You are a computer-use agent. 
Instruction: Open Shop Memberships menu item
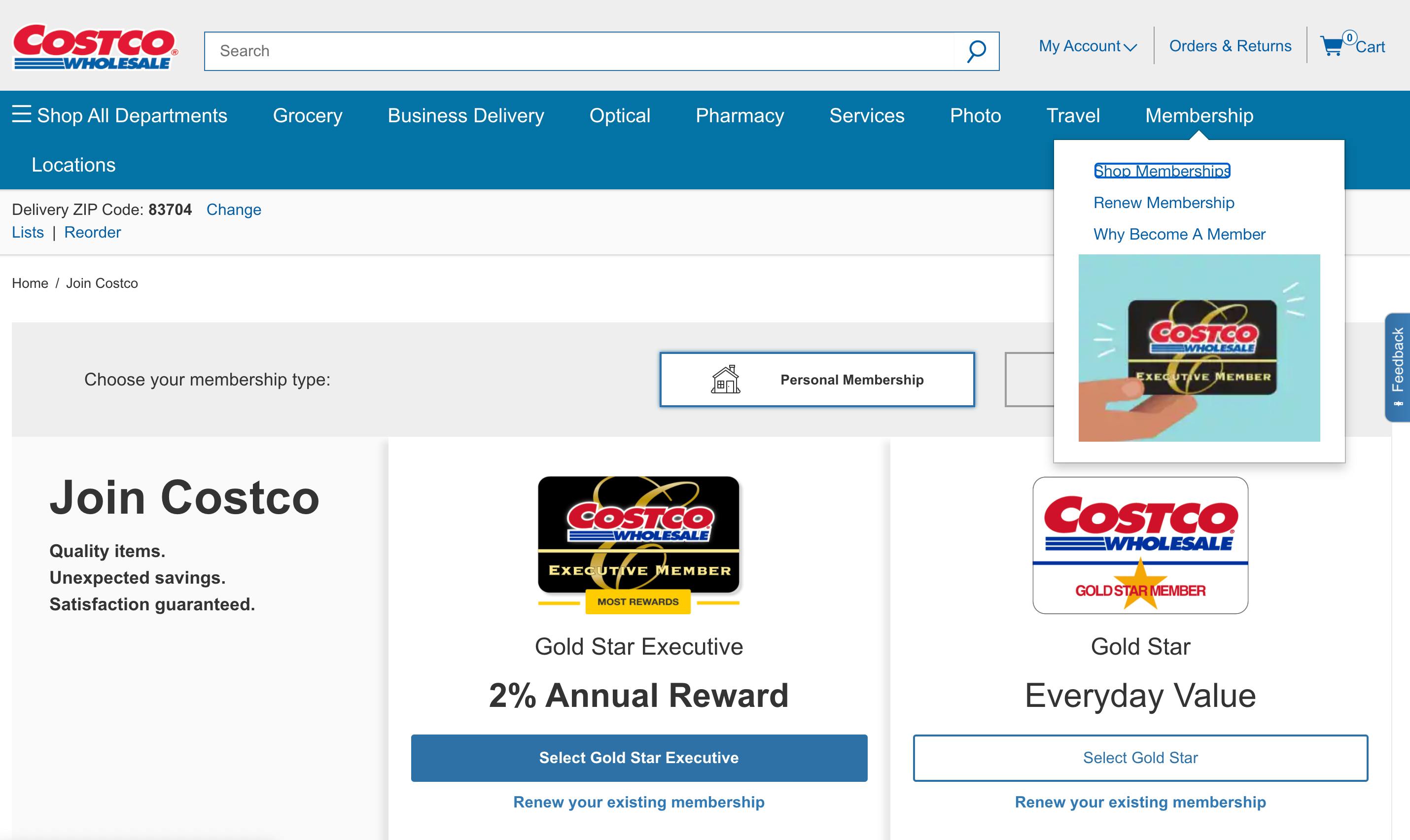coord(1162,170)
